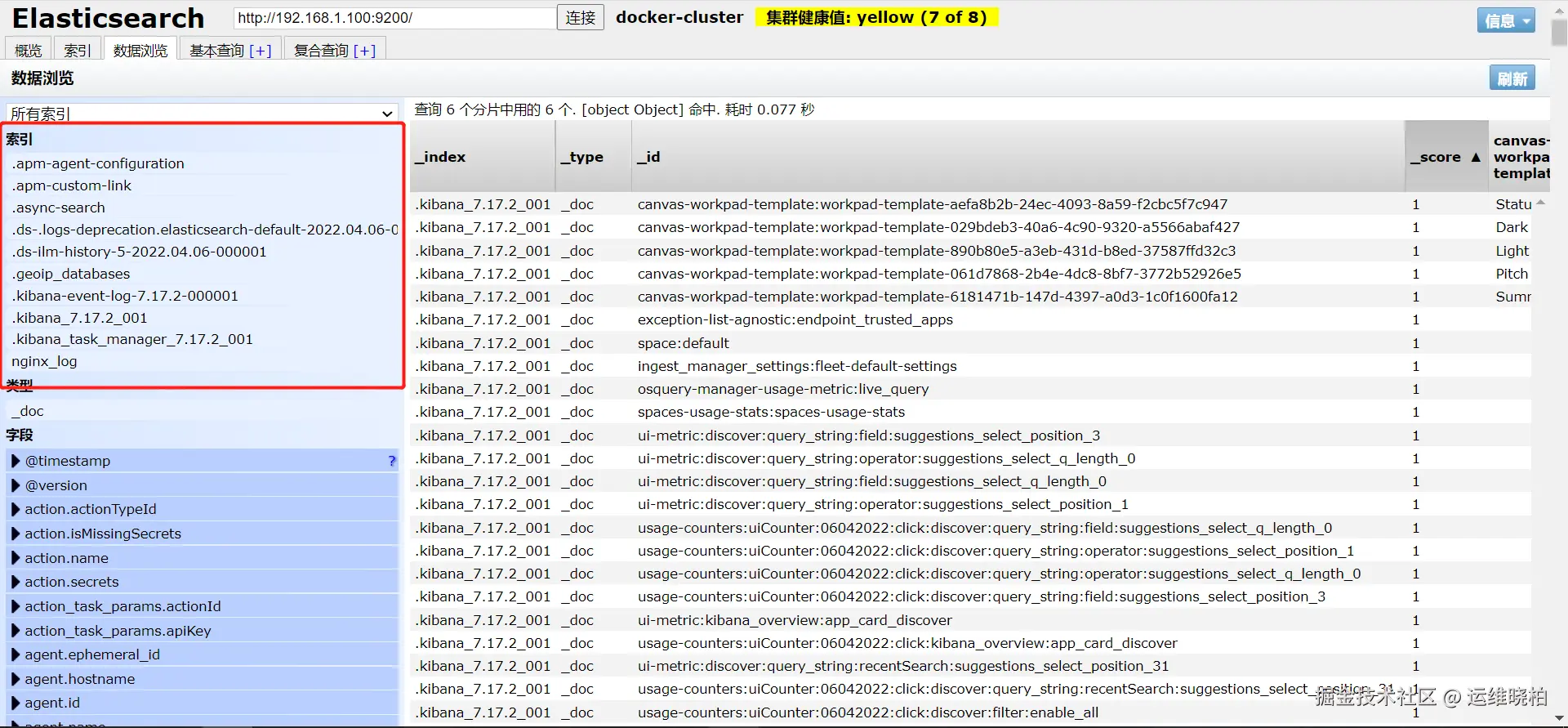Screen dimensions: 1568x728
Task: Expand the action_task_params.actionId field
Action: [16, 606]
